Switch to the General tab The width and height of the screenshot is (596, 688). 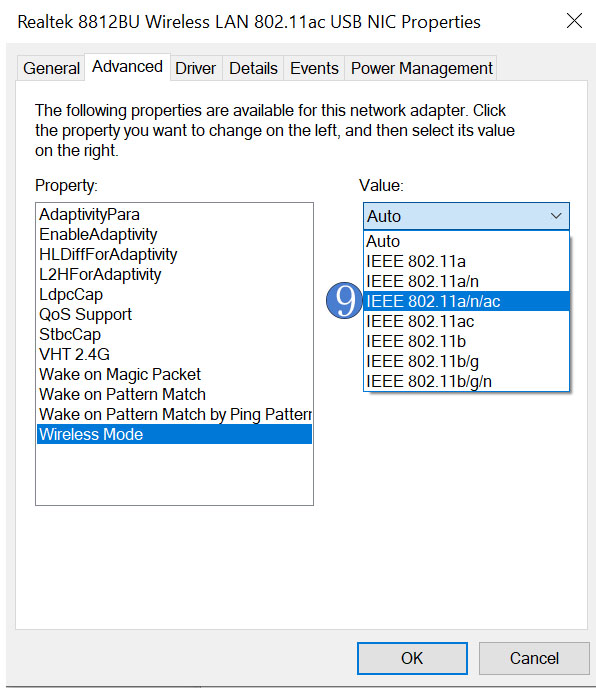click(51, 68)
